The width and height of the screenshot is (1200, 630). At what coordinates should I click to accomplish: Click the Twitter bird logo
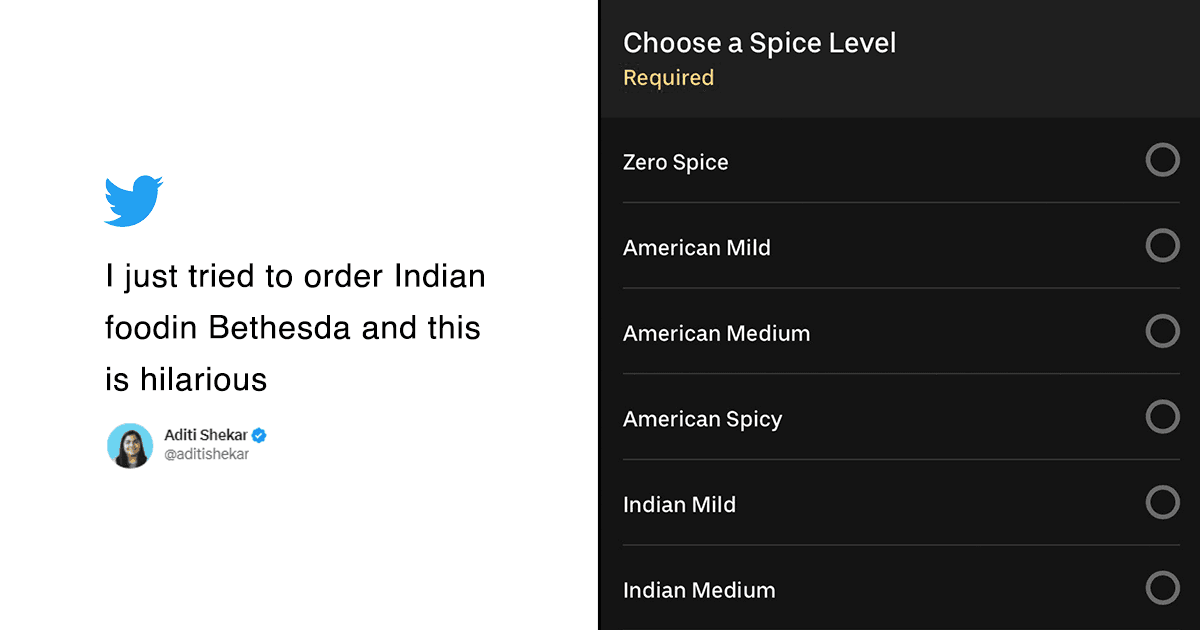(132, 199)
